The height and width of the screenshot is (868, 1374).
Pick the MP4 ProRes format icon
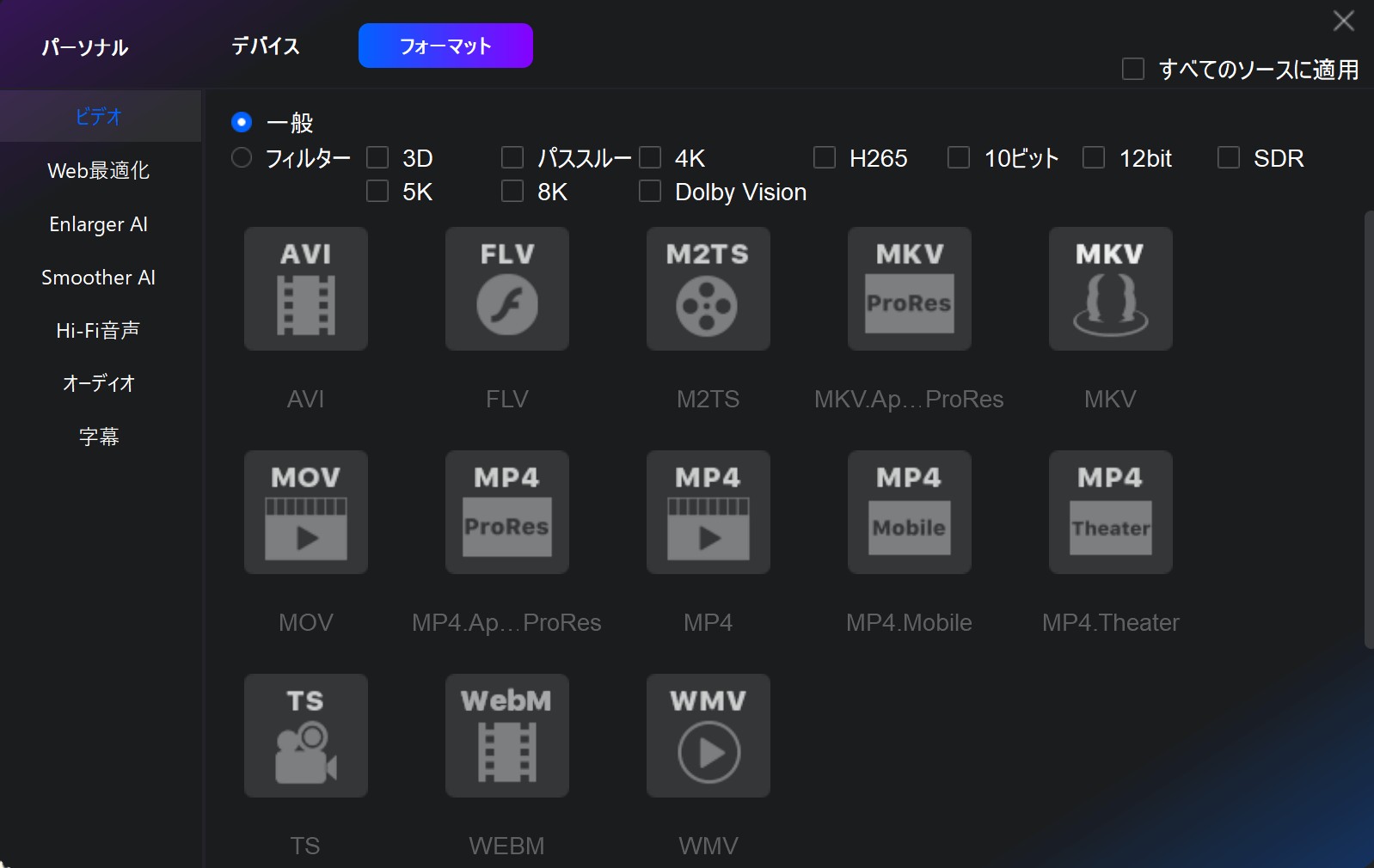[x=507, y=512]
